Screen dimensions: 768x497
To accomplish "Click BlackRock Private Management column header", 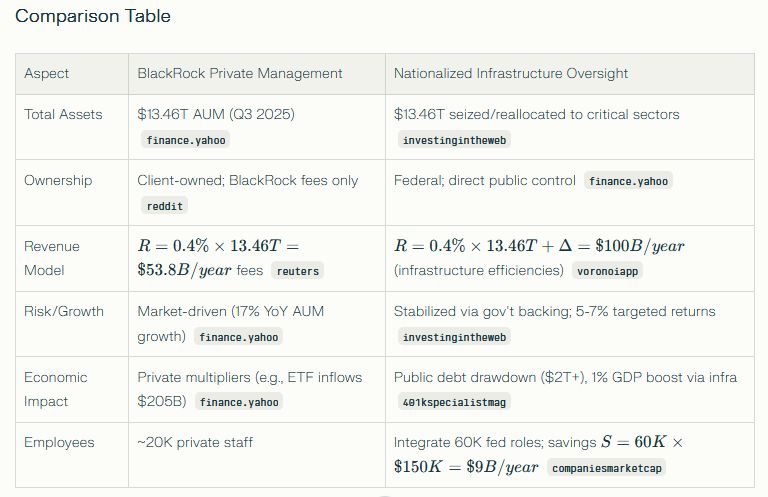I will tap(240, 73).
